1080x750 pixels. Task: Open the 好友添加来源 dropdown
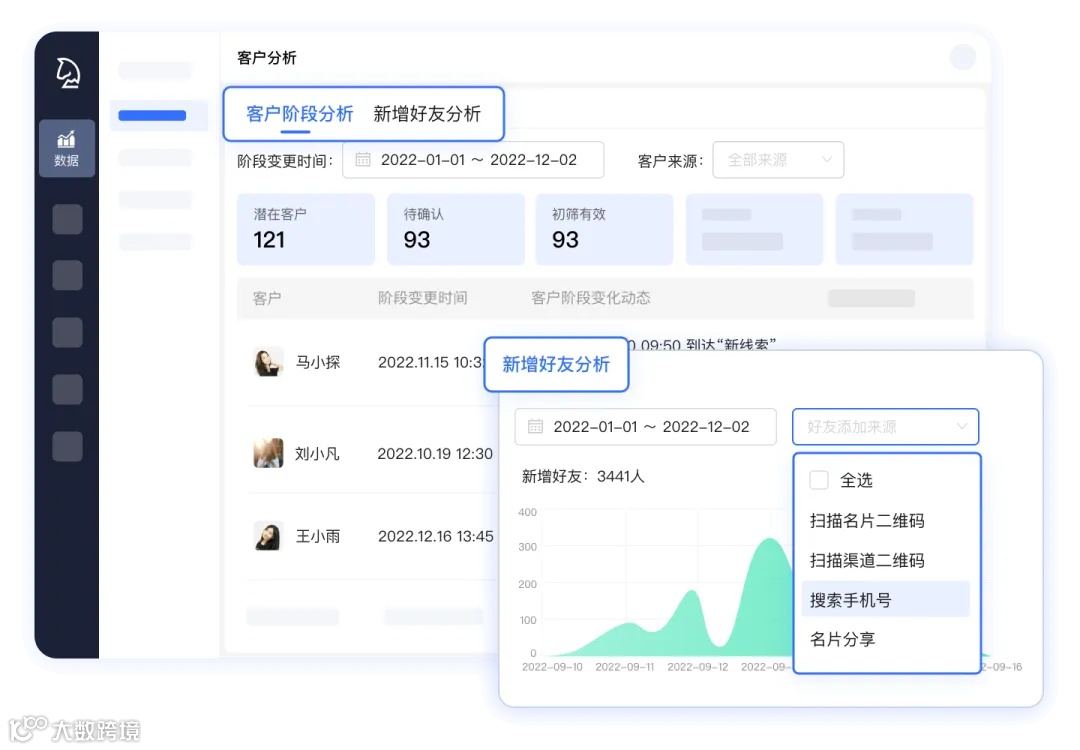885,426
